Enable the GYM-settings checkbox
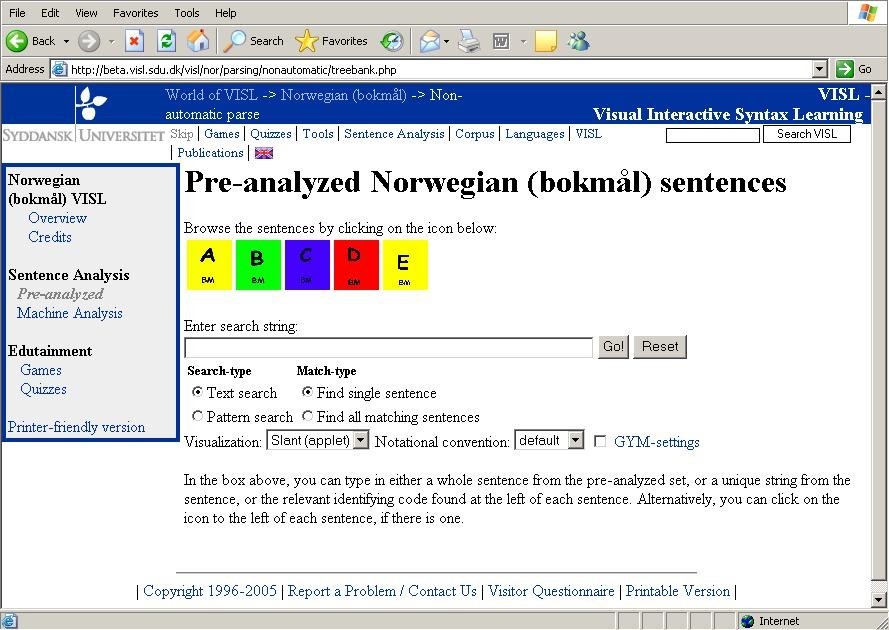 [x=600, y=441]
